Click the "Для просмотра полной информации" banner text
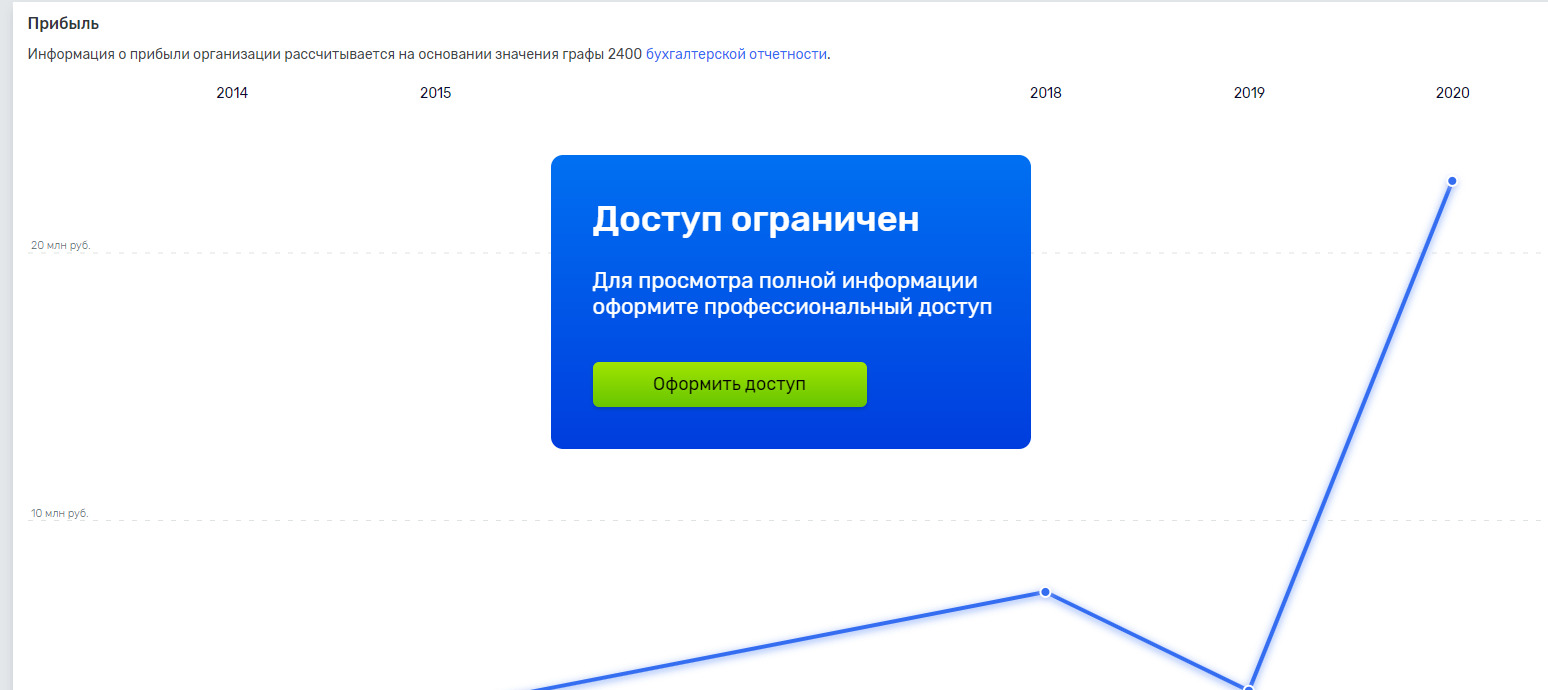 (x=784, y=281)
